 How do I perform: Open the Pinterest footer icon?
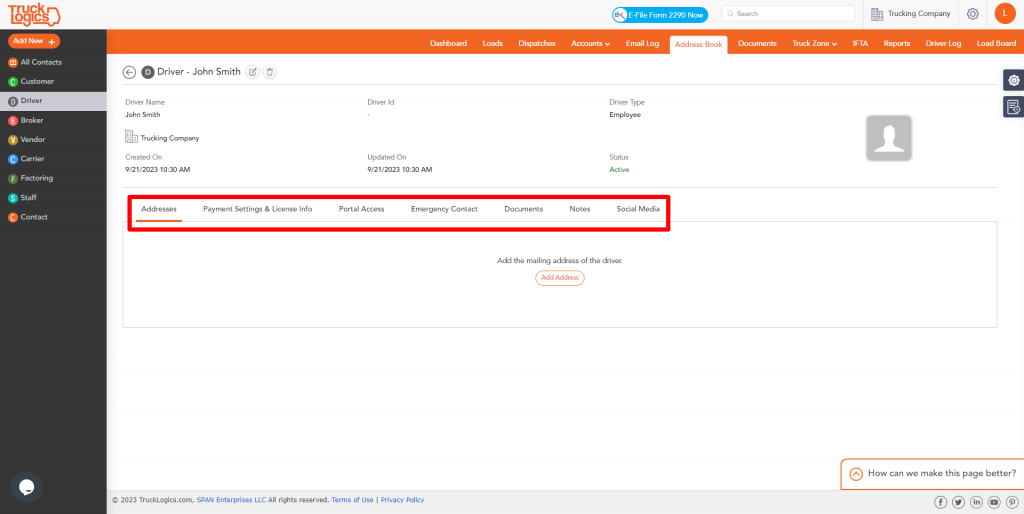click(x=1012, y=502)
